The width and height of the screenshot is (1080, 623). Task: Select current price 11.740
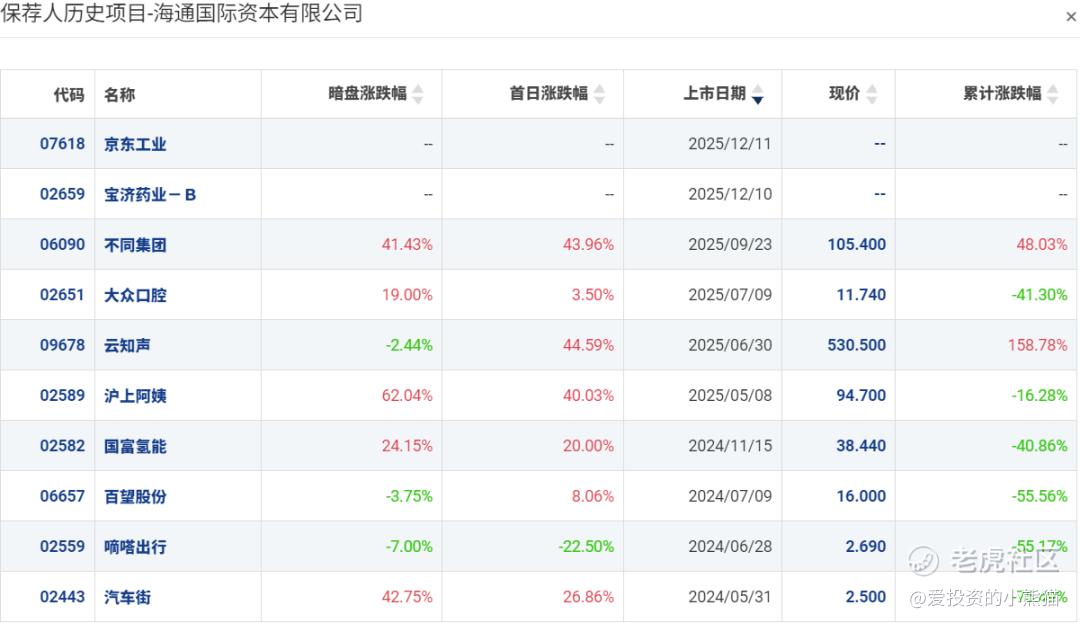coord(861,295)
